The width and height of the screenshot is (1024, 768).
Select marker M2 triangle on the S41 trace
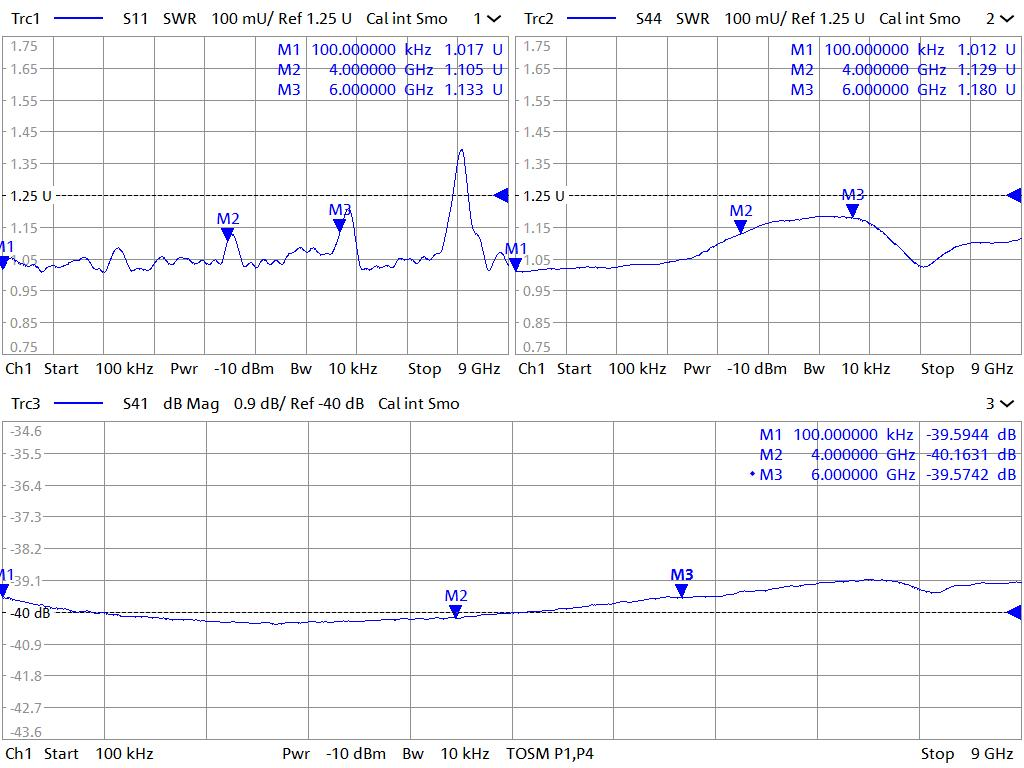click(456, 611)
